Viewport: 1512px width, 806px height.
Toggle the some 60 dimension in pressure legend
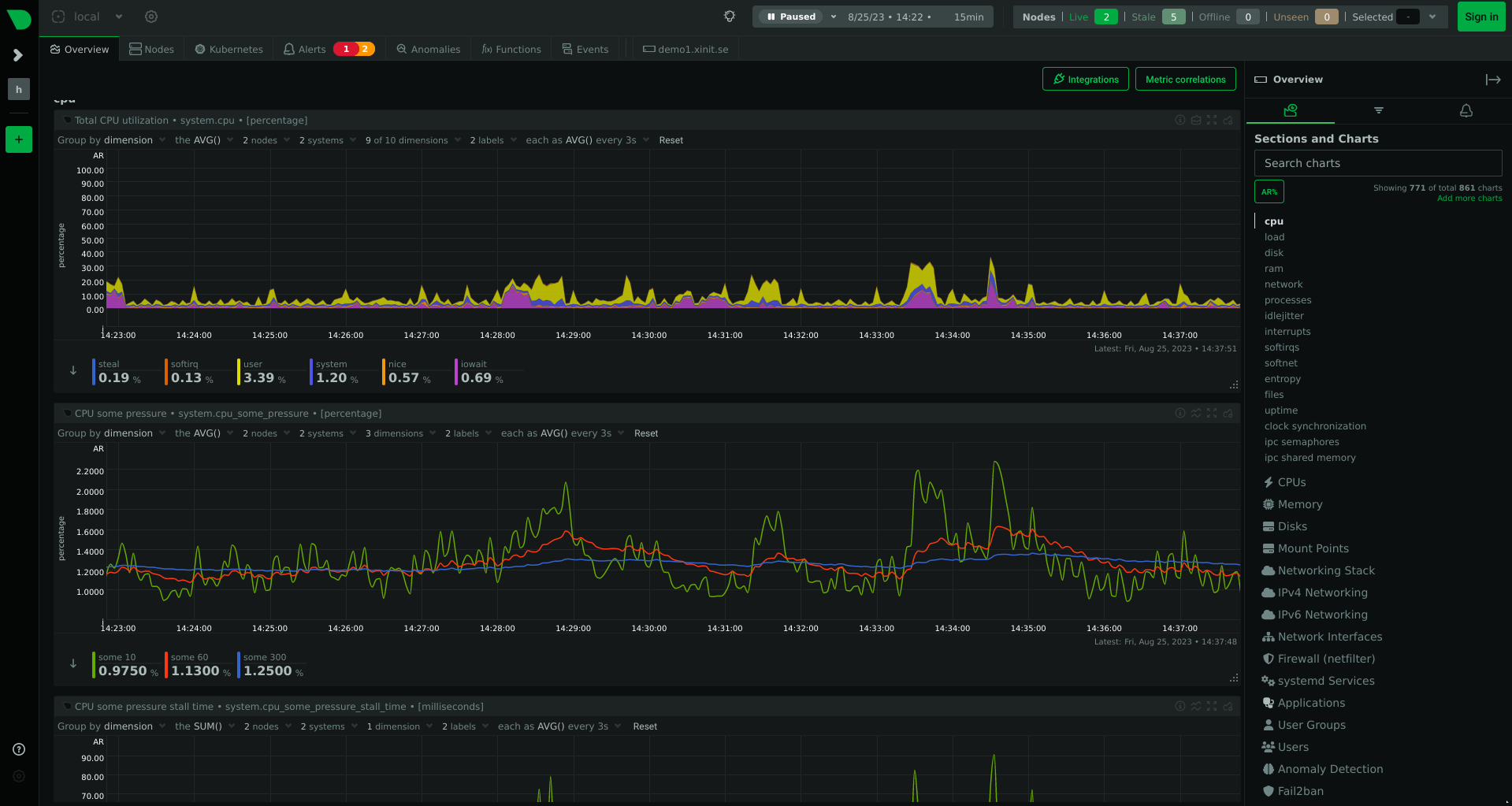[x=199, y=665]
